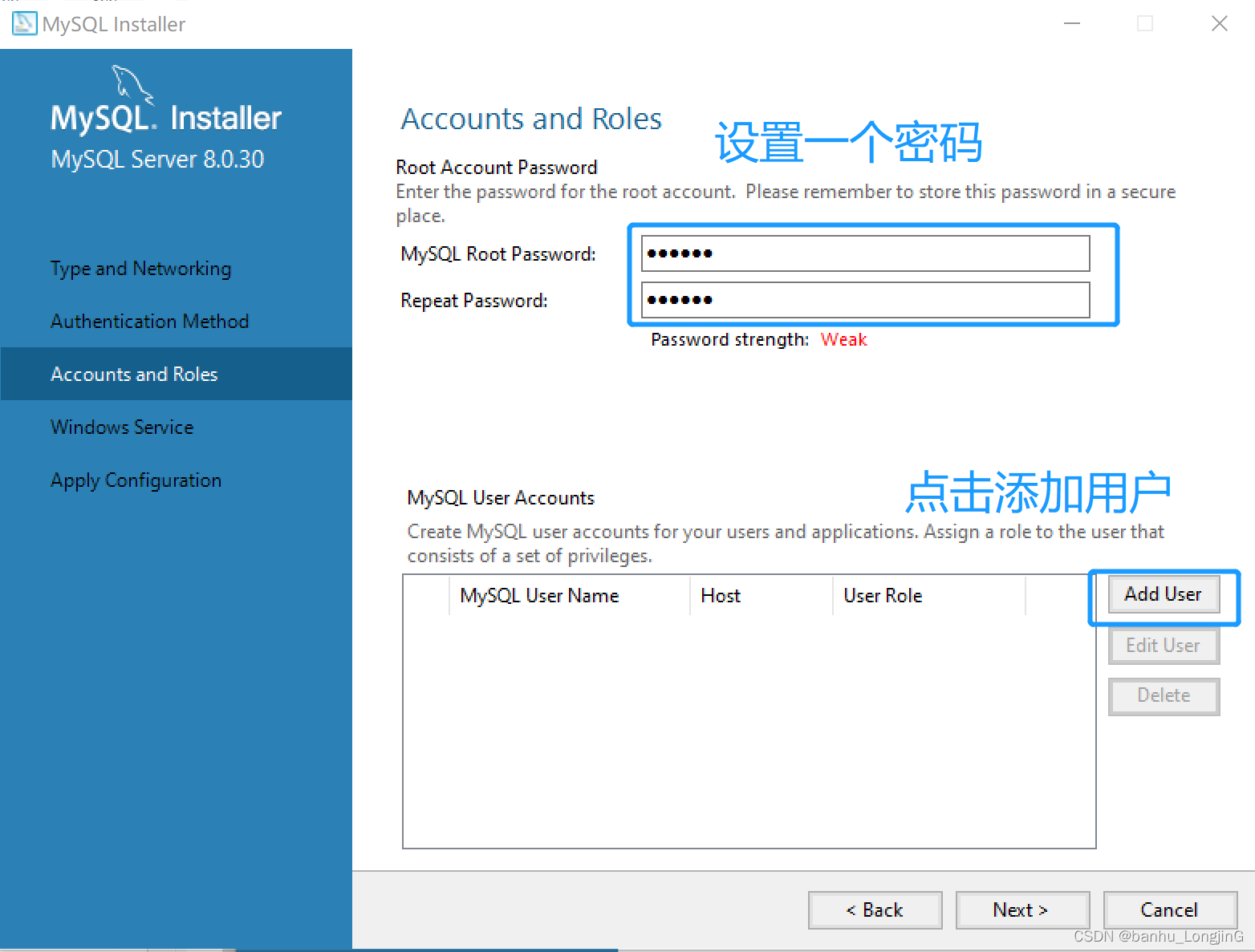Click MySQL Server 8.0.30 version text
Viewport: 1255px width, 952px height.
[x=157, y=159]
